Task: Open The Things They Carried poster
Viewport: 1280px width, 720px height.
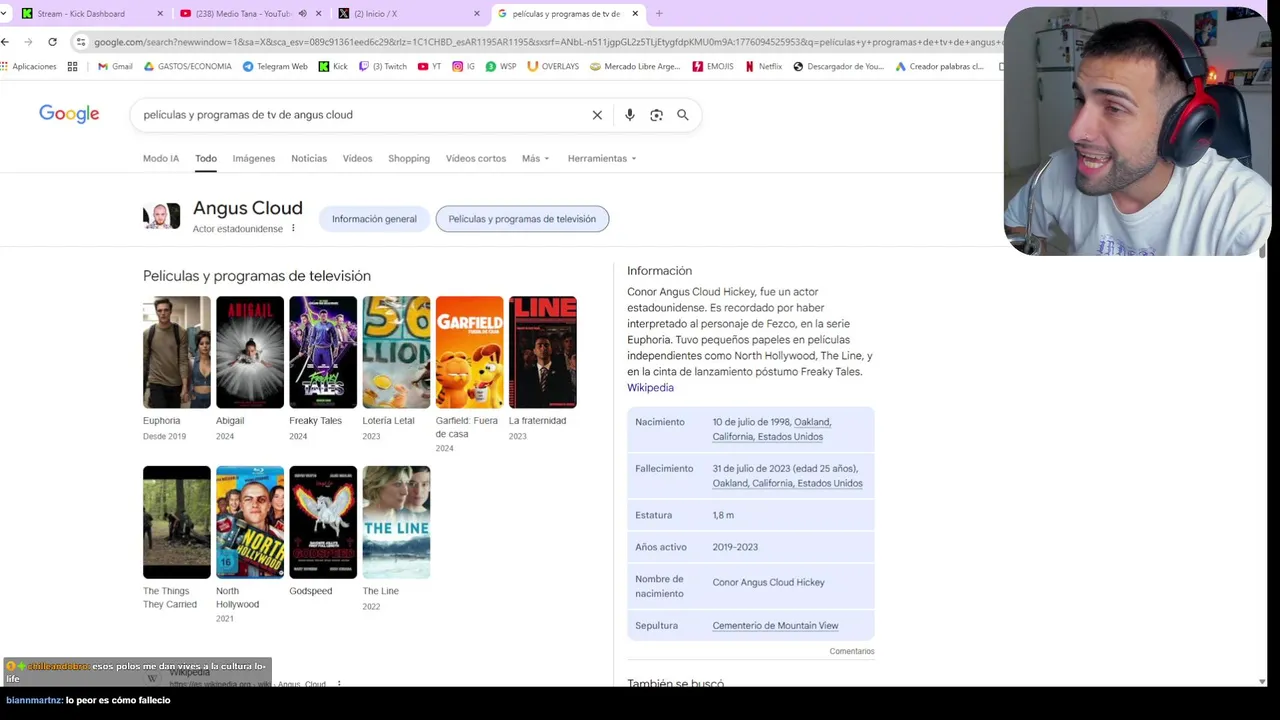Action: coord(177,522)
